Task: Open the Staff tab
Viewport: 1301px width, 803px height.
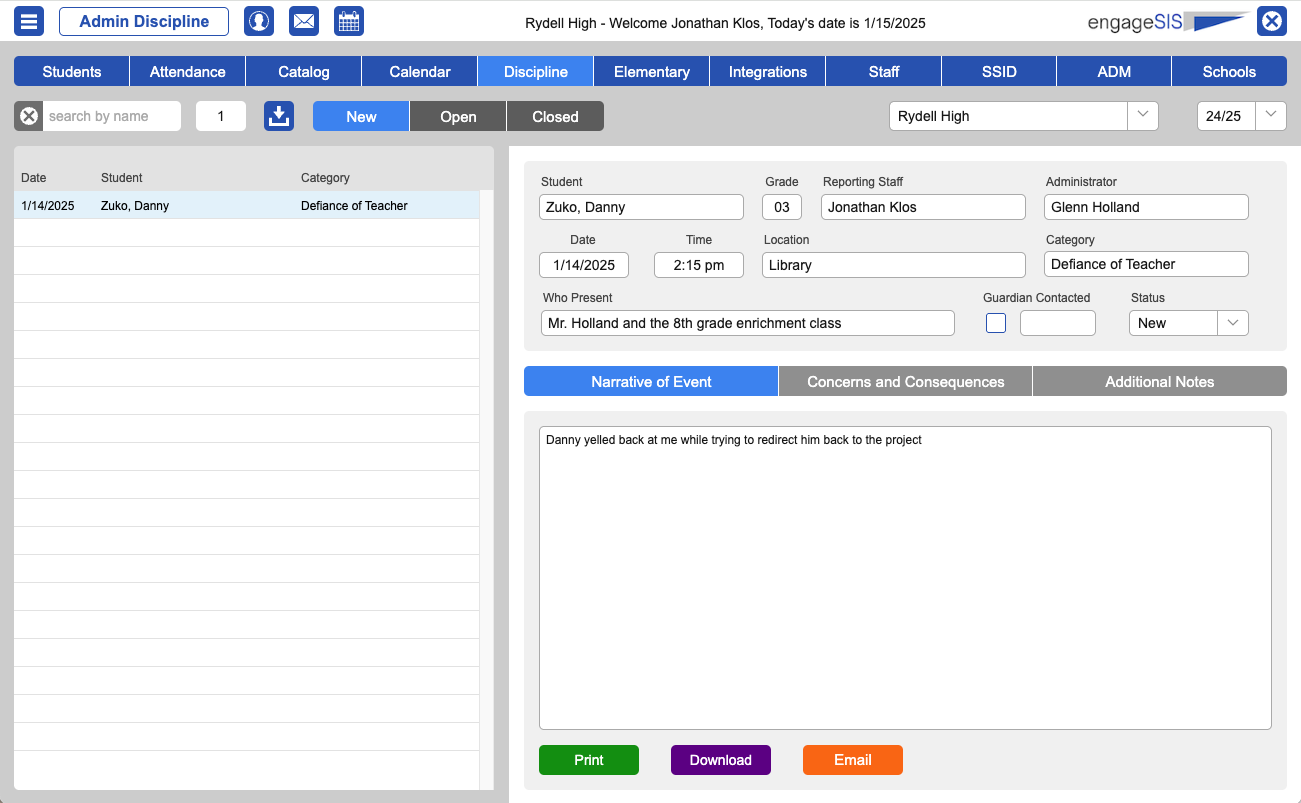Action: [x=884, y=72]
